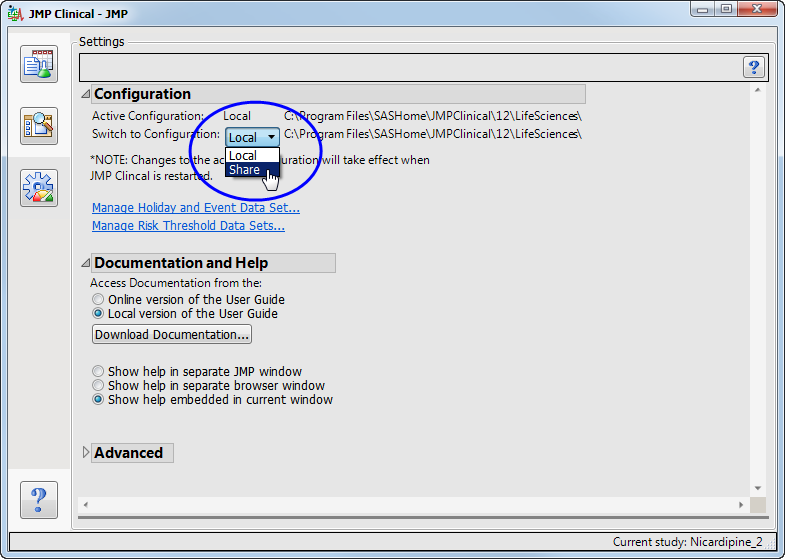Open Manage Risk Threshold Data Sets link
The width and height of the screenshot is (785, 559).
[188, 226]
